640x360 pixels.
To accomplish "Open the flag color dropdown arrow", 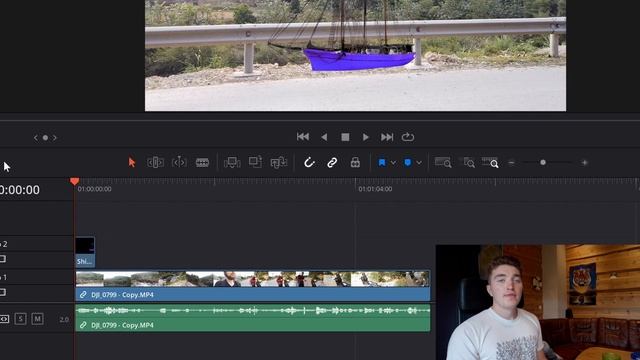I will (393, 163).
